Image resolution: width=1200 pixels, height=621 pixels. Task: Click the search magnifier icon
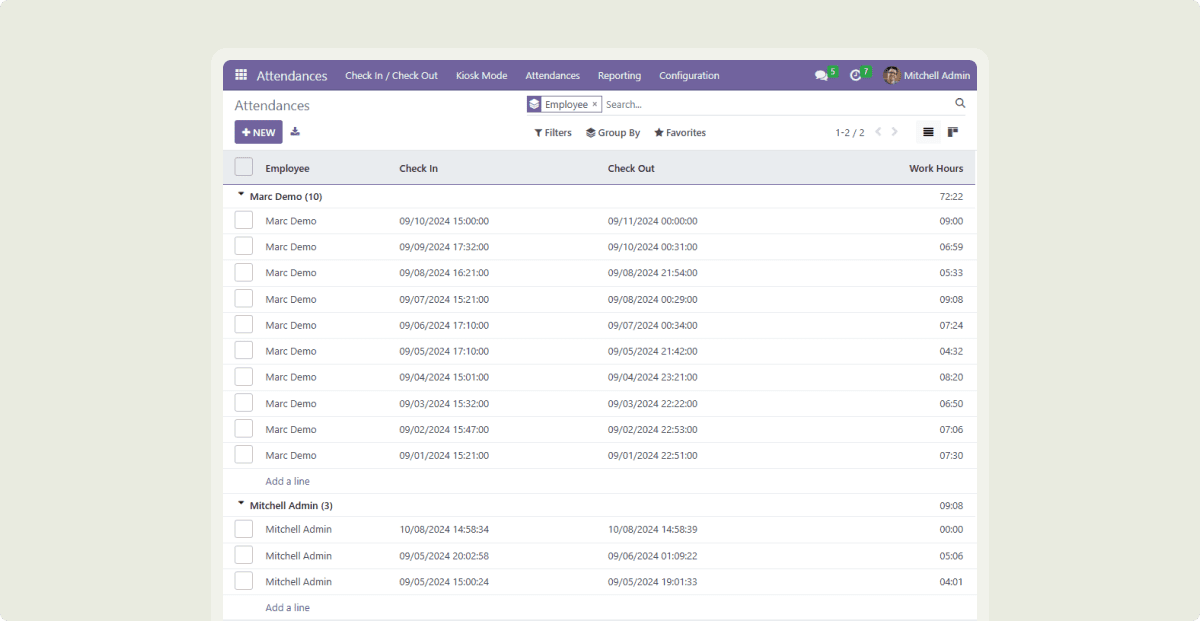coord(960,103)
